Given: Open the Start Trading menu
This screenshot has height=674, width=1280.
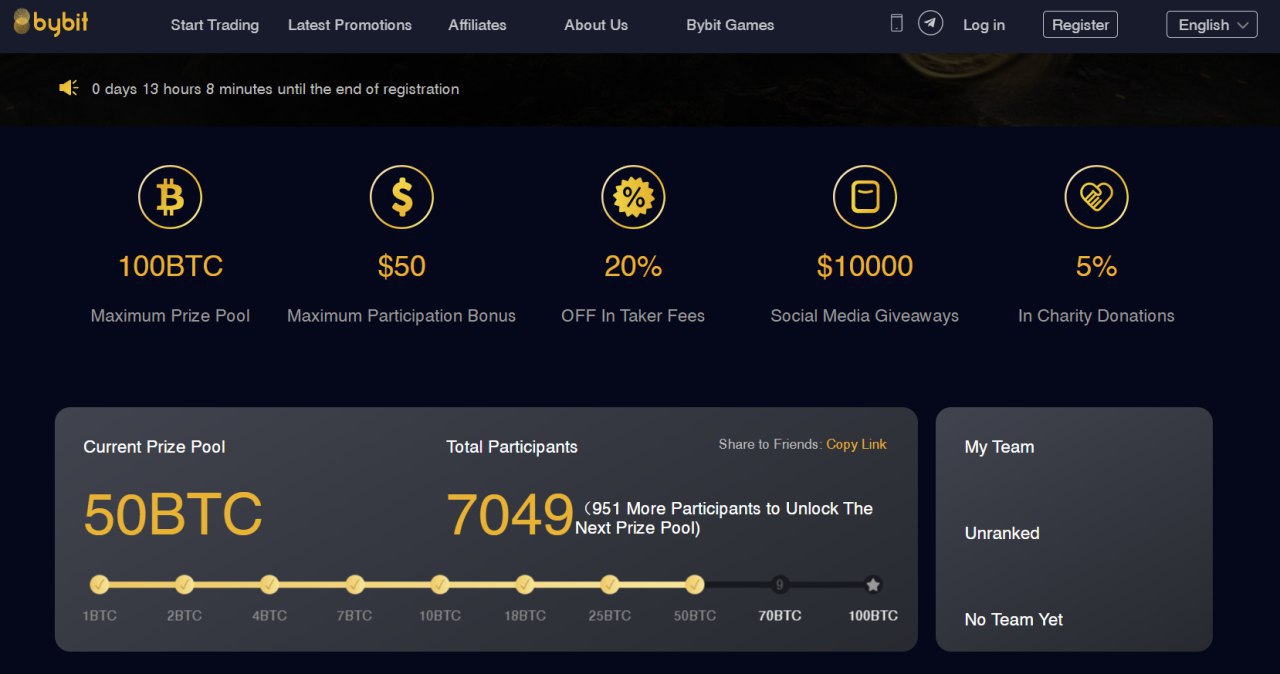Looking at the screenshot, I should [x=215, y=25].
